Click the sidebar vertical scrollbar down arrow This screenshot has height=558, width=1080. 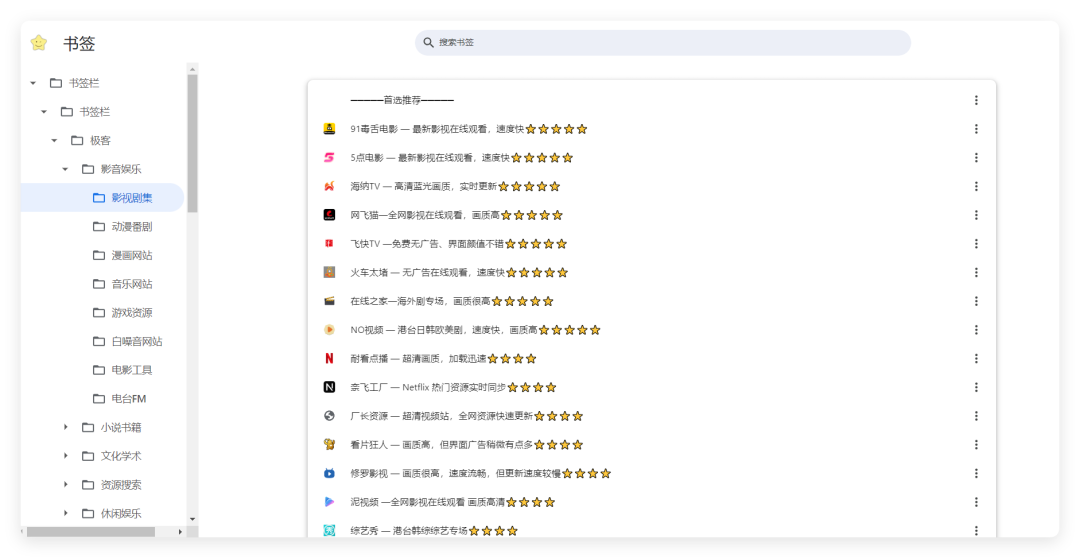[192, 519]
